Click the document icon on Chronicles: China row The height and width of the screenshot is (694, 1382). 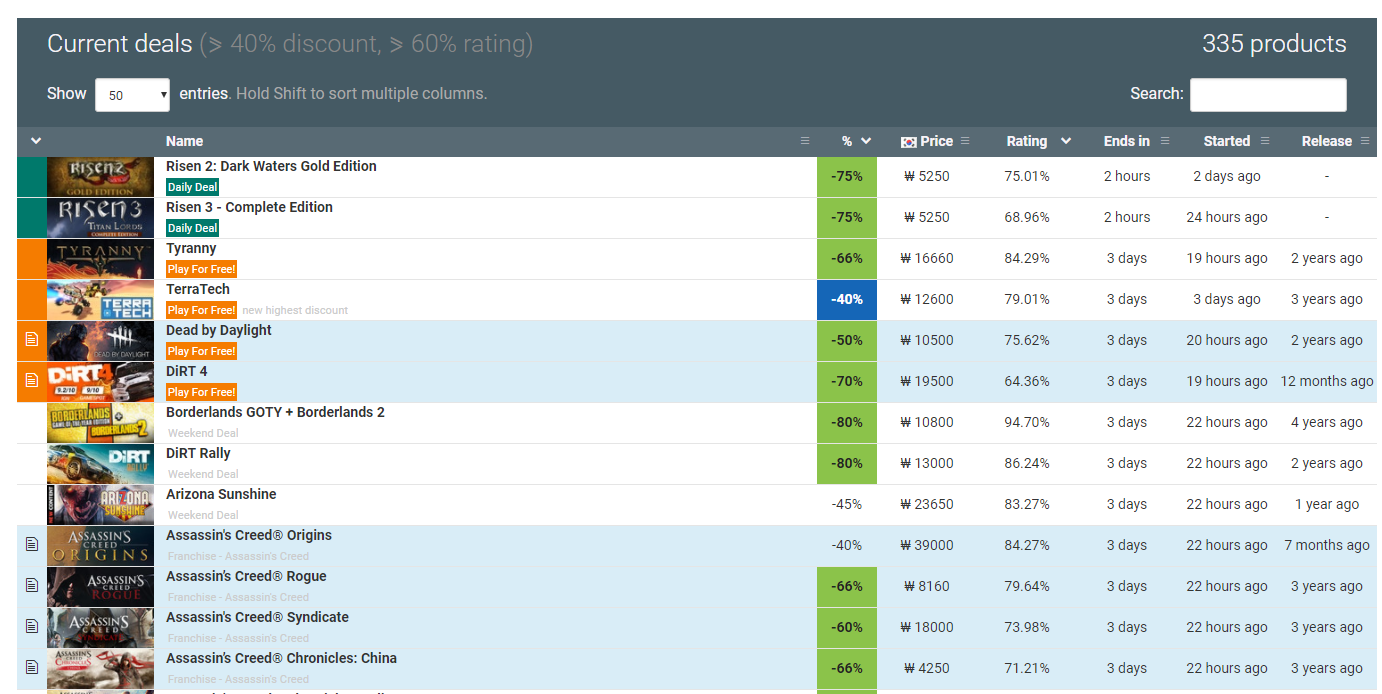(x=31, y=667)
